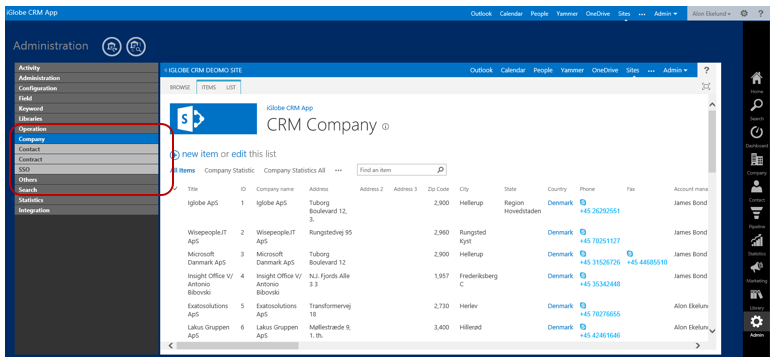This screenshot has height=360, width=773.
Task: Open the Marketing megaphone icon
Action: pos(756,268)
